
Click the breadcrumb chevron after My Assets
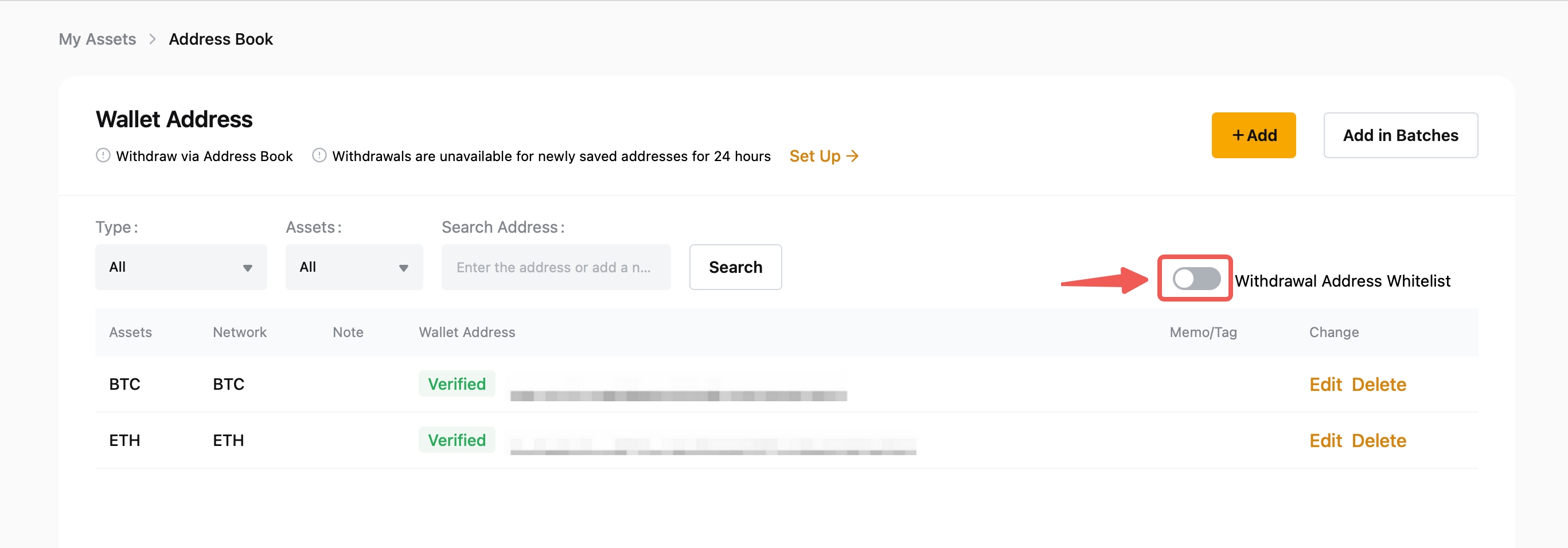pos(152,40)
